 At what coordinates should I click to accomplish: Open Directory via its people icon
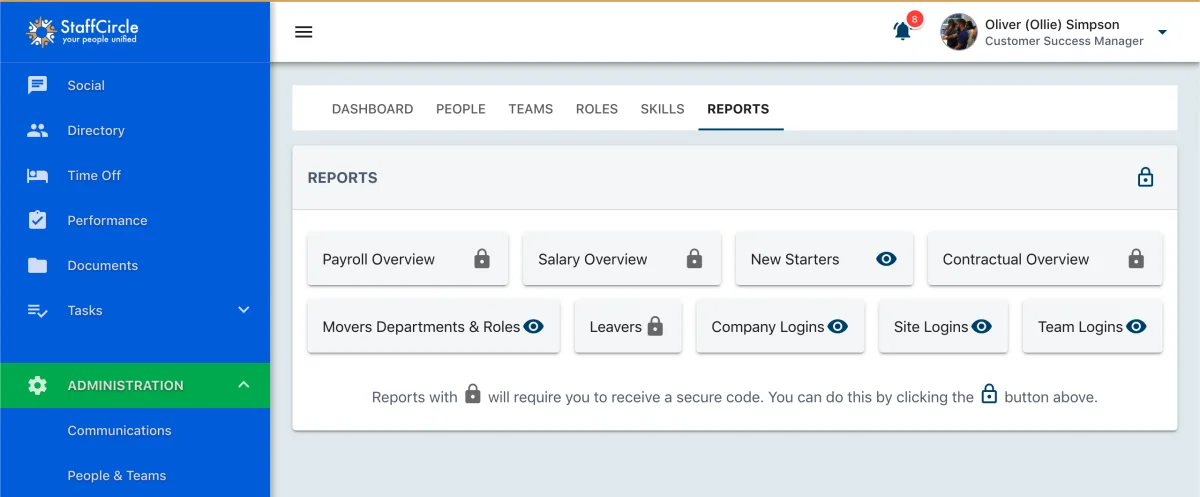38,130
